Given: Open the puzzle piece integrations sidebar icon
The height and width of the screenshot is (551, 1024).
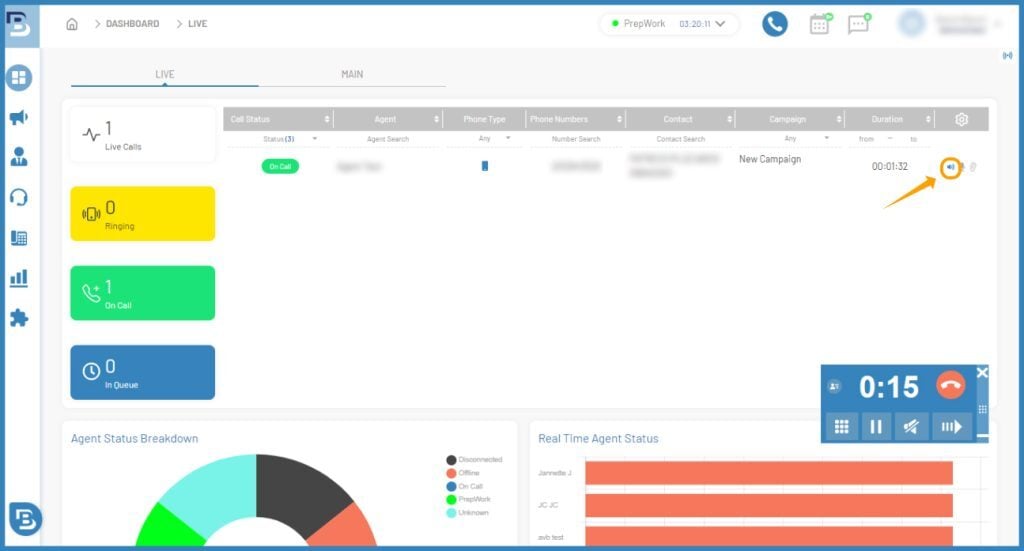Looking at the screenshot, I should click(19, 318).
